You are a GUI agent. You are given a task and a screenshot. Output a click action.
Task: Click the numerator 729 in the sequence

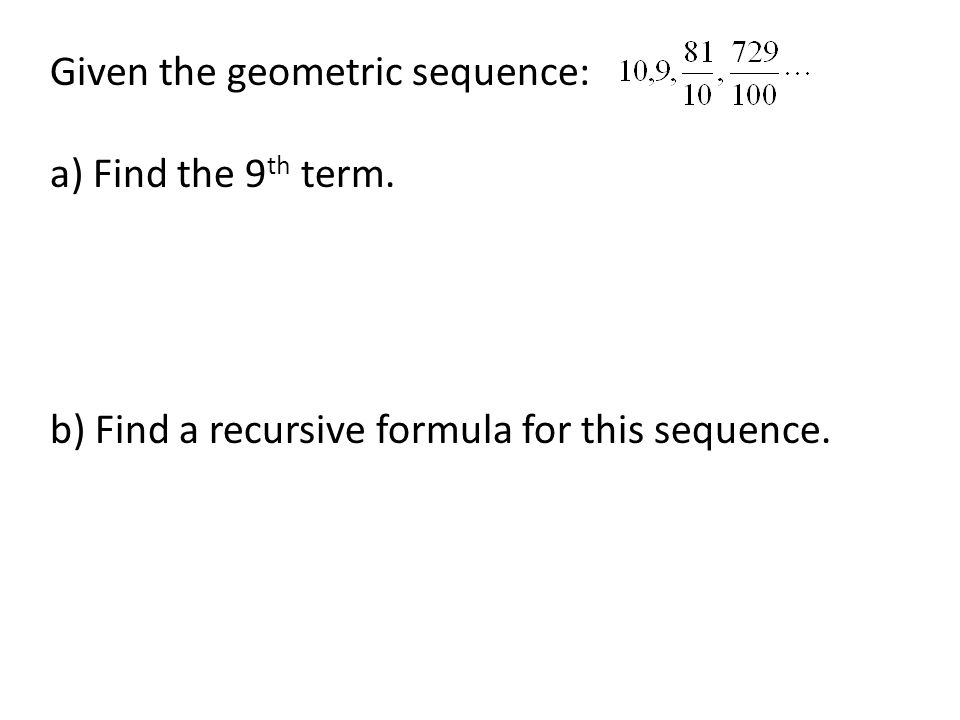pos(755,53)
